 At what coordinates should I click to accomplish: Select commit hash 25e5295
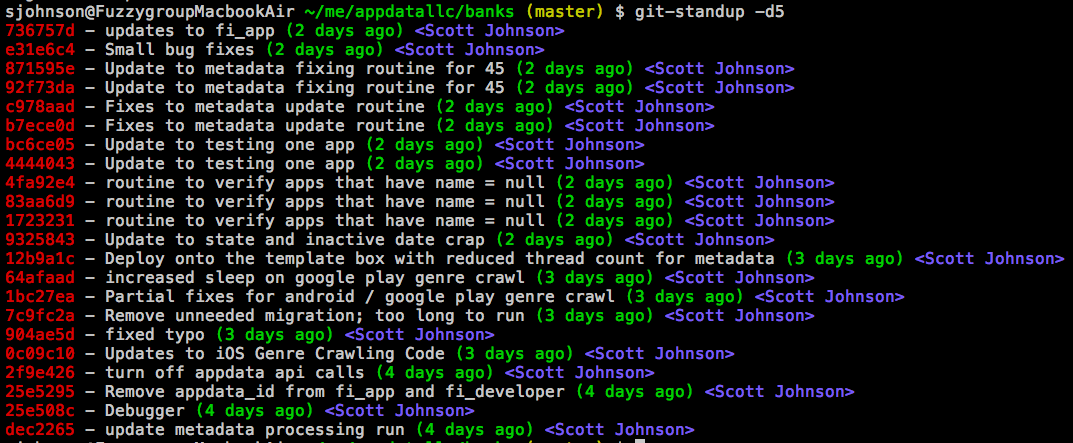click(x=40, y=392)
